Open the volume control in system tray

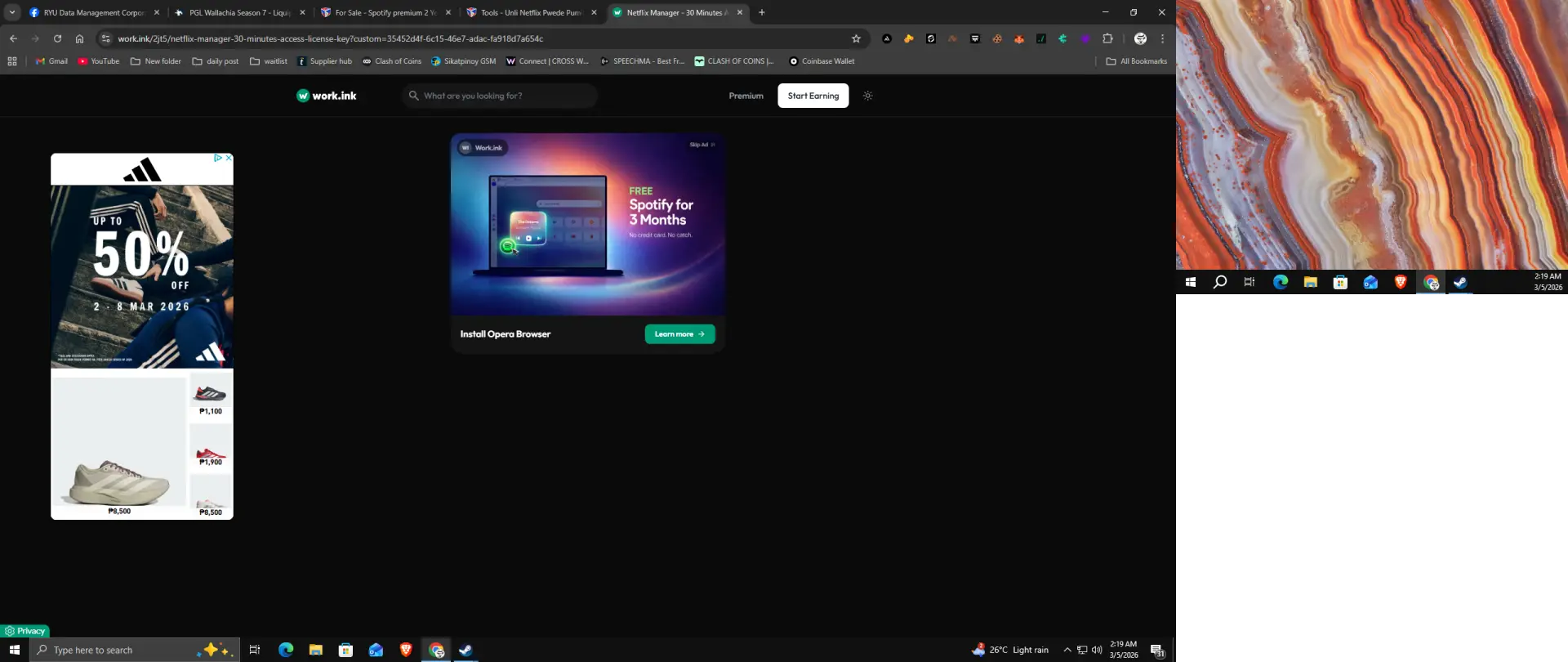pos(1097,650)
